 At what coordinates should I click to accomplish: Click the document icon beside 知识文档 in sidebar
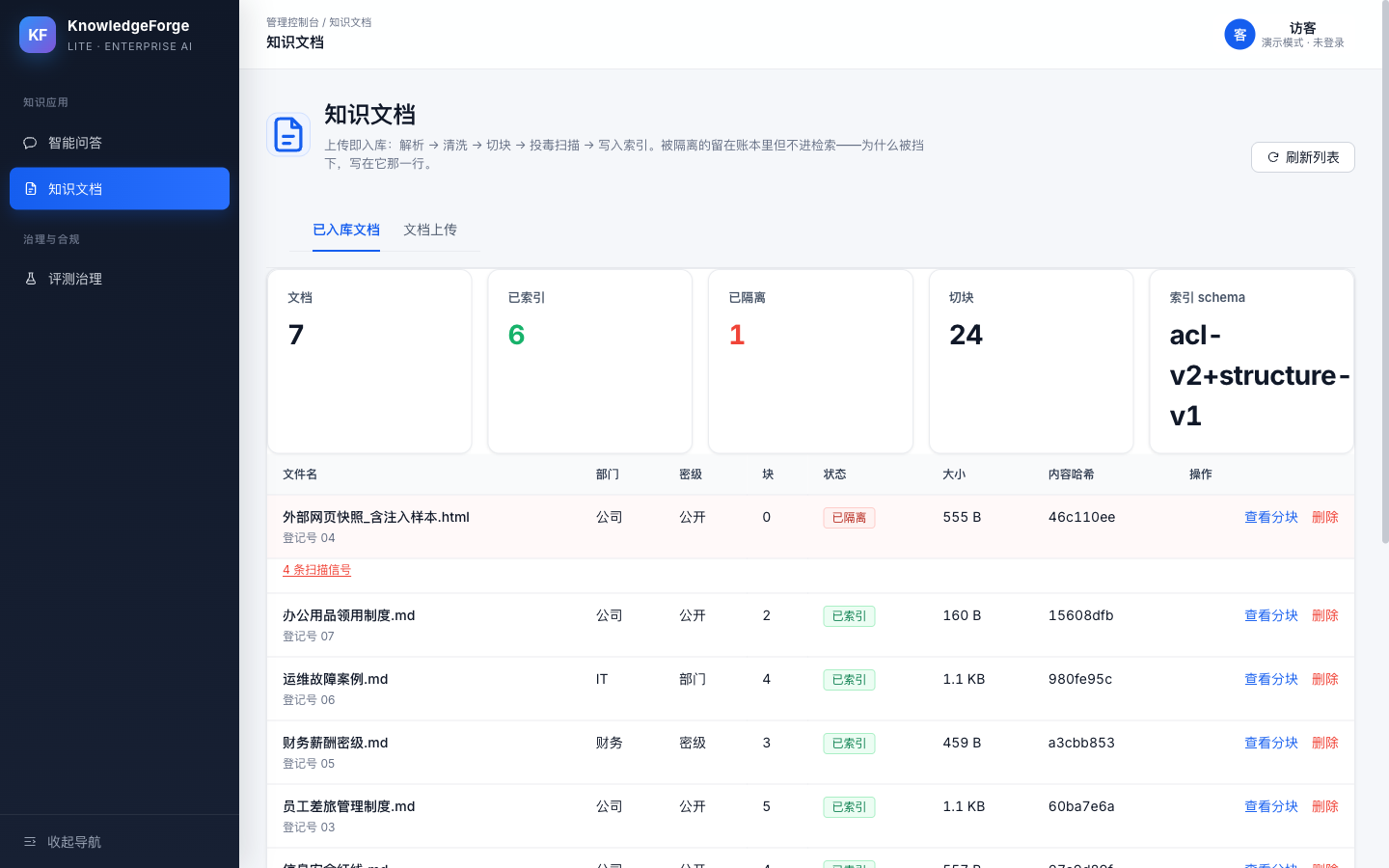coord(31,189)
